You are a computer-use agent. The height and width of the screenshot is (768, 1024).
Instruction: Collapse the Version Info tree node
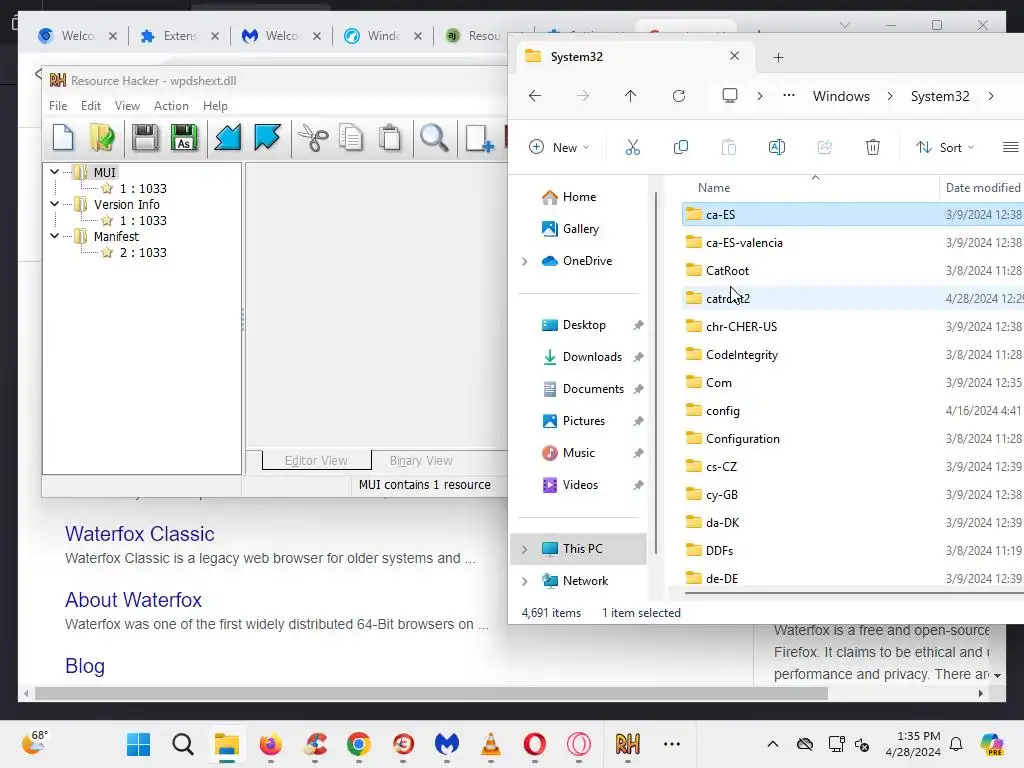tap(55, 204)
